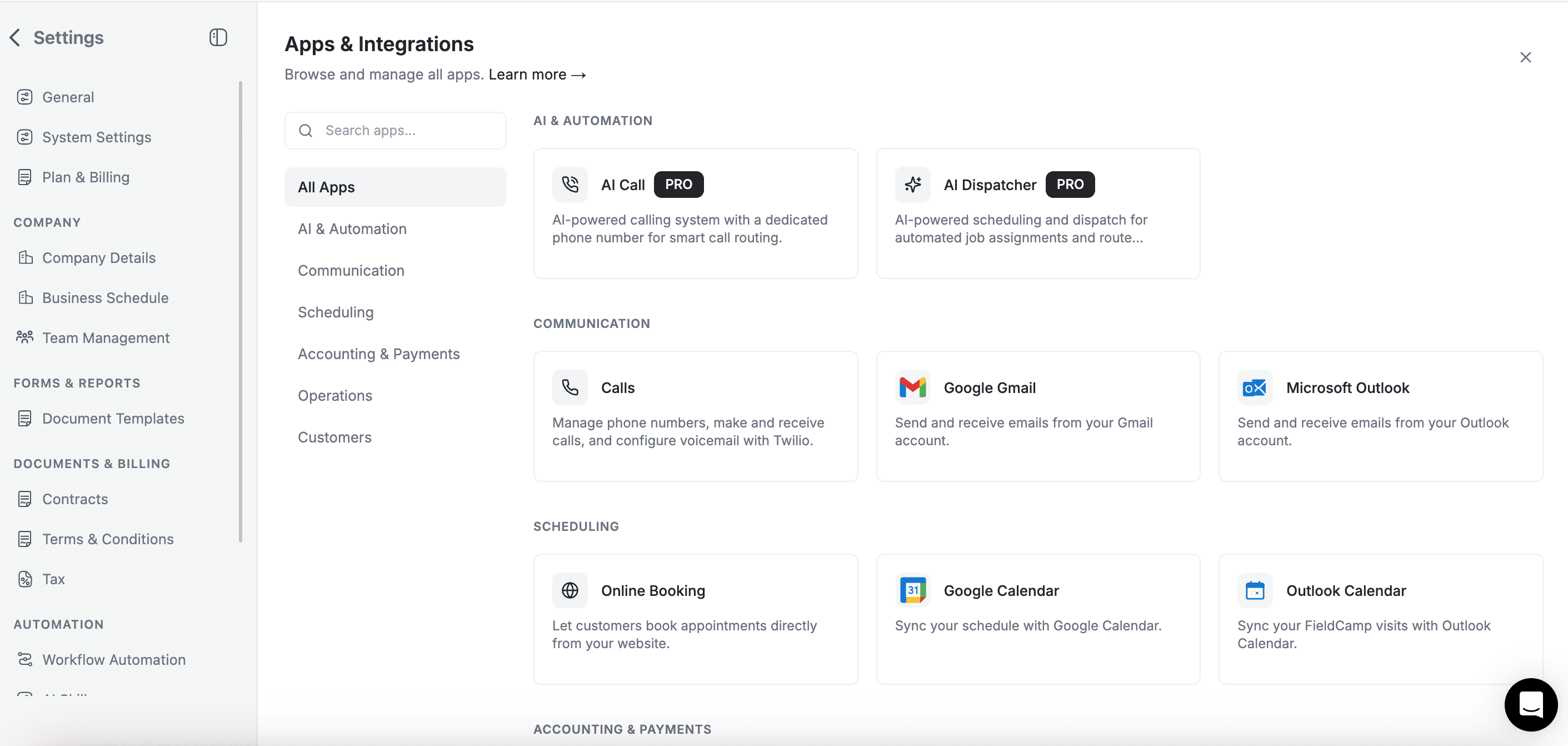Navigate back with the Settings arrow
The height and width of the screenshot is (746, 1568).
(x=14, y=37)
